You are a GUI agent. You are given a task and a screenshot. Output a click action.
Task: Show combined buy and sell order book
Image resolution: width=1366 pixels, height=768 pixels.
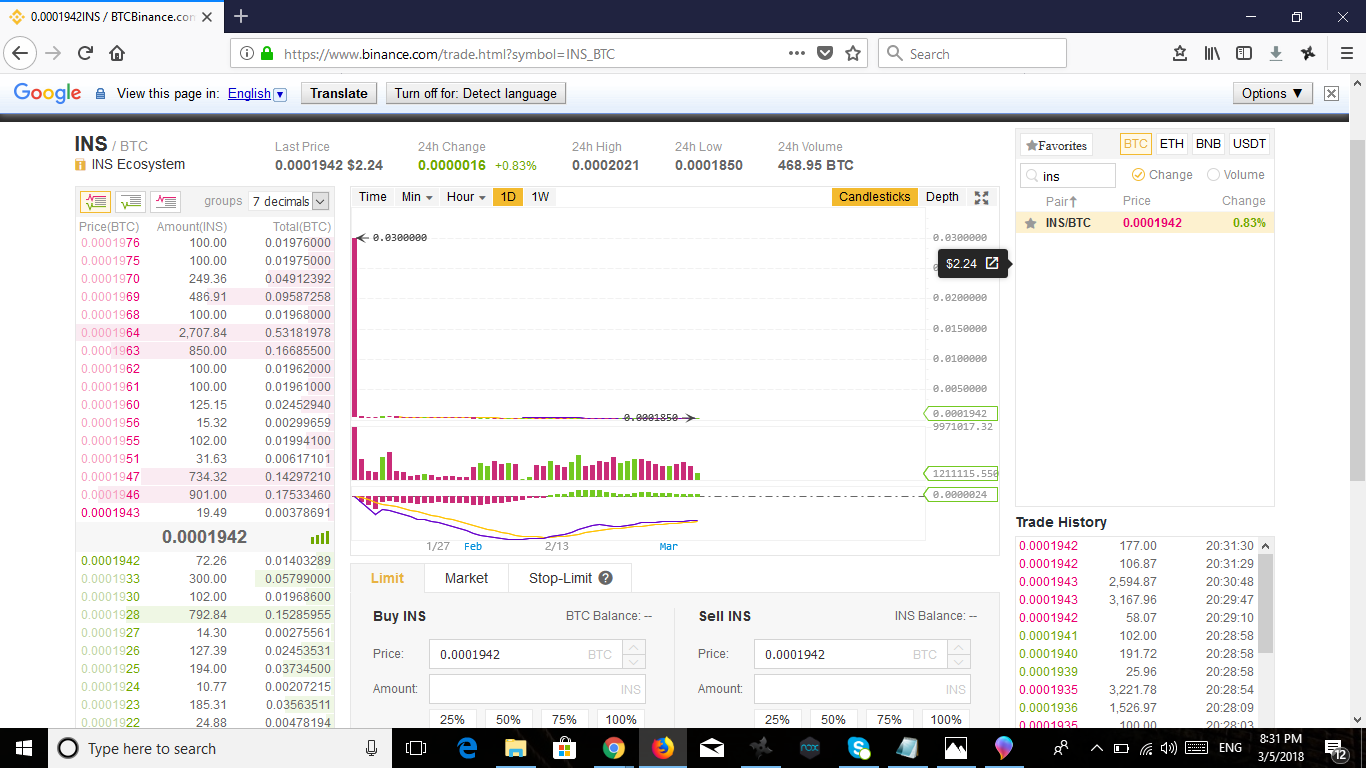95,201
